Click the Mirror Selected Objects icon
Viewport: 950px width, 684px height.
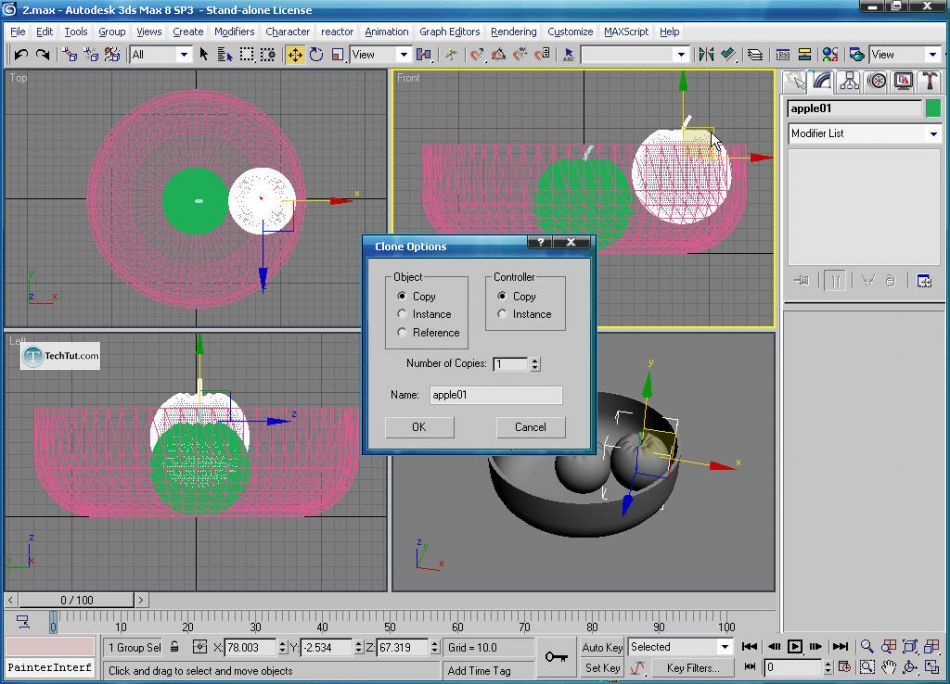706,55
